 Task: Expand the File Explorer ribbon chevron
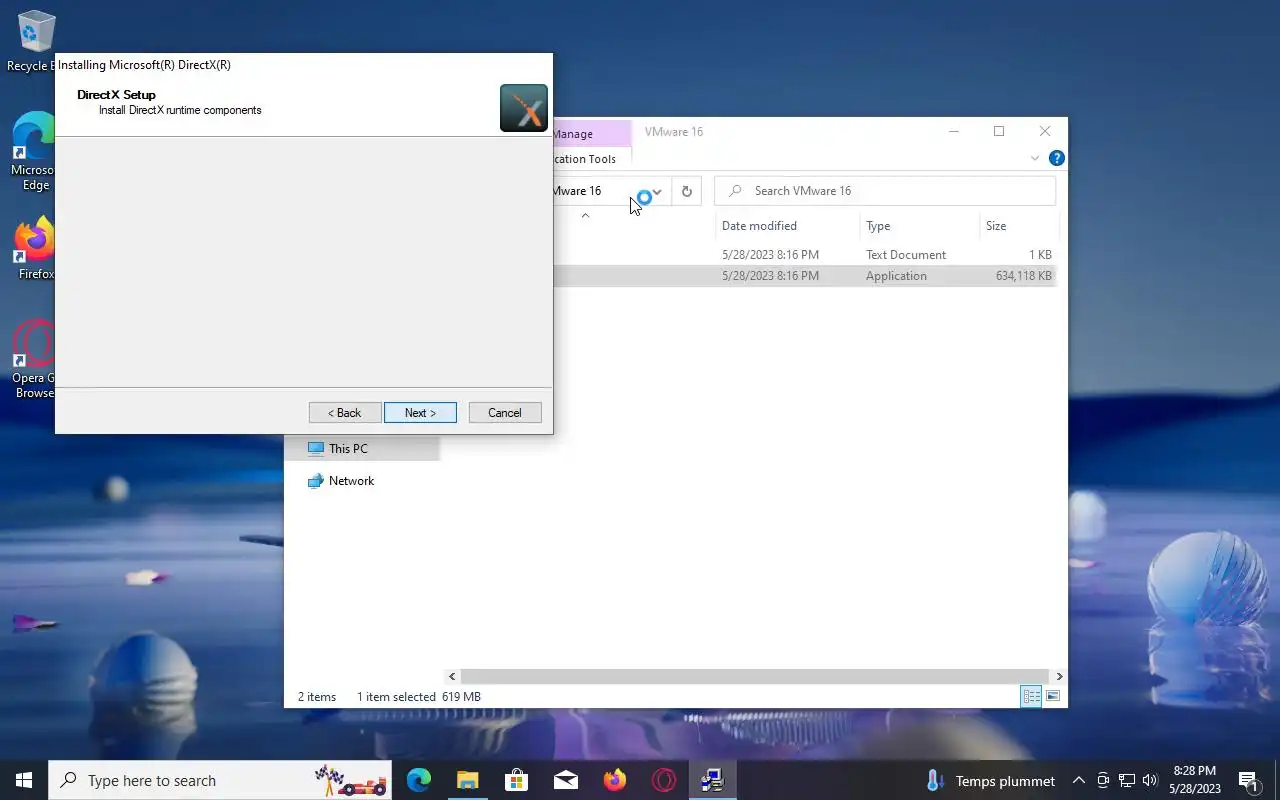(1034, 158)
